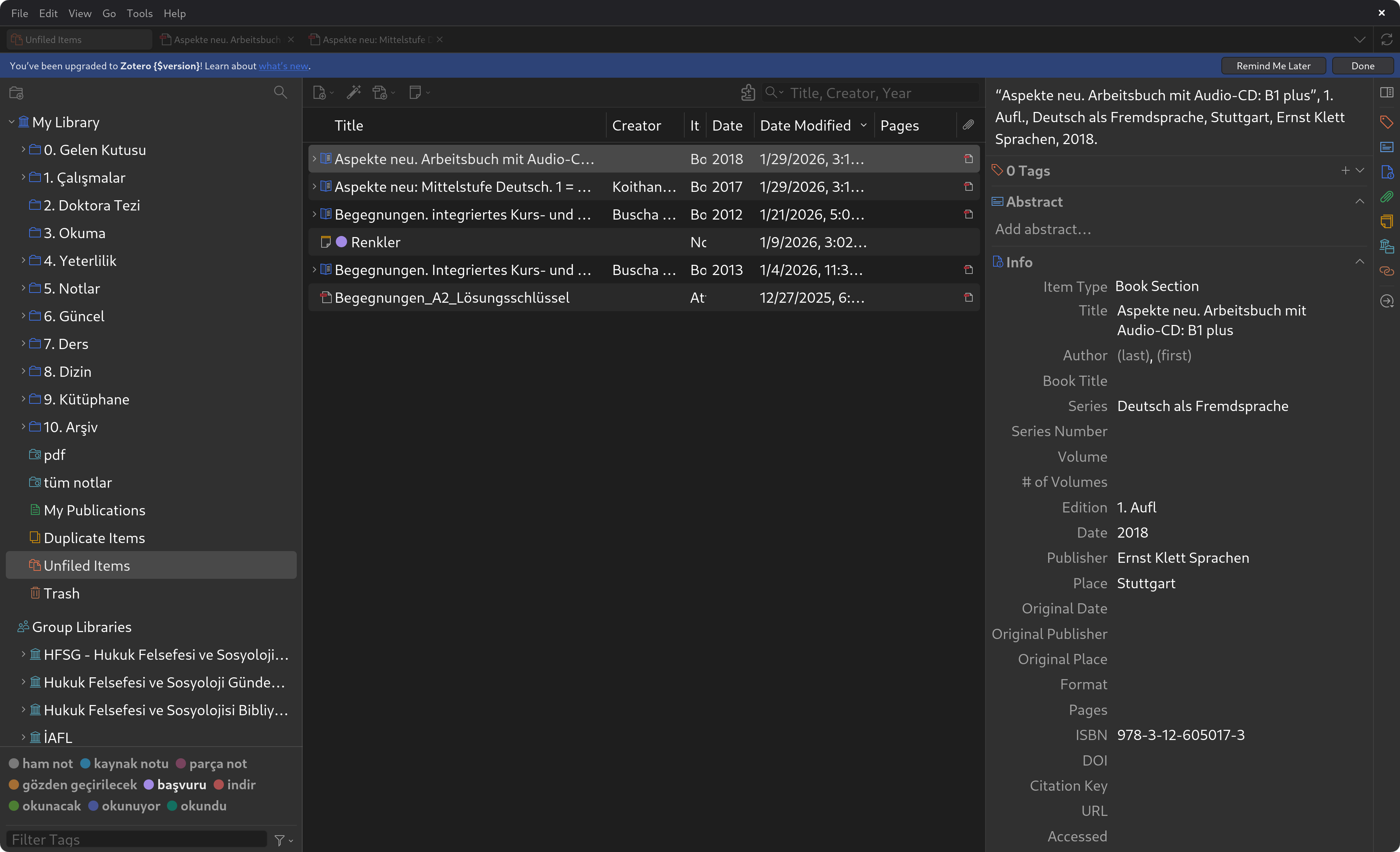
Task: Click the Remind Me Later button
Action: pyautogui.click(x=1273, y=66)
